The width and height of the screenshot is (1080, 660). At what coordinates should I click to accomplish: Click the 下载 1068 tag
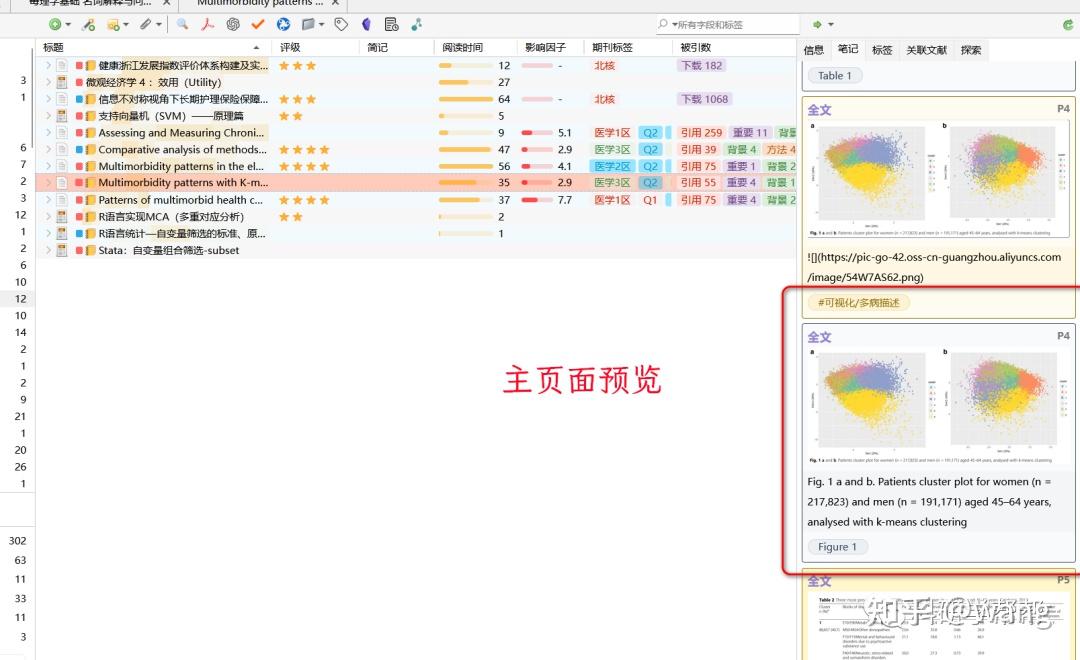(x=704, y=99)
